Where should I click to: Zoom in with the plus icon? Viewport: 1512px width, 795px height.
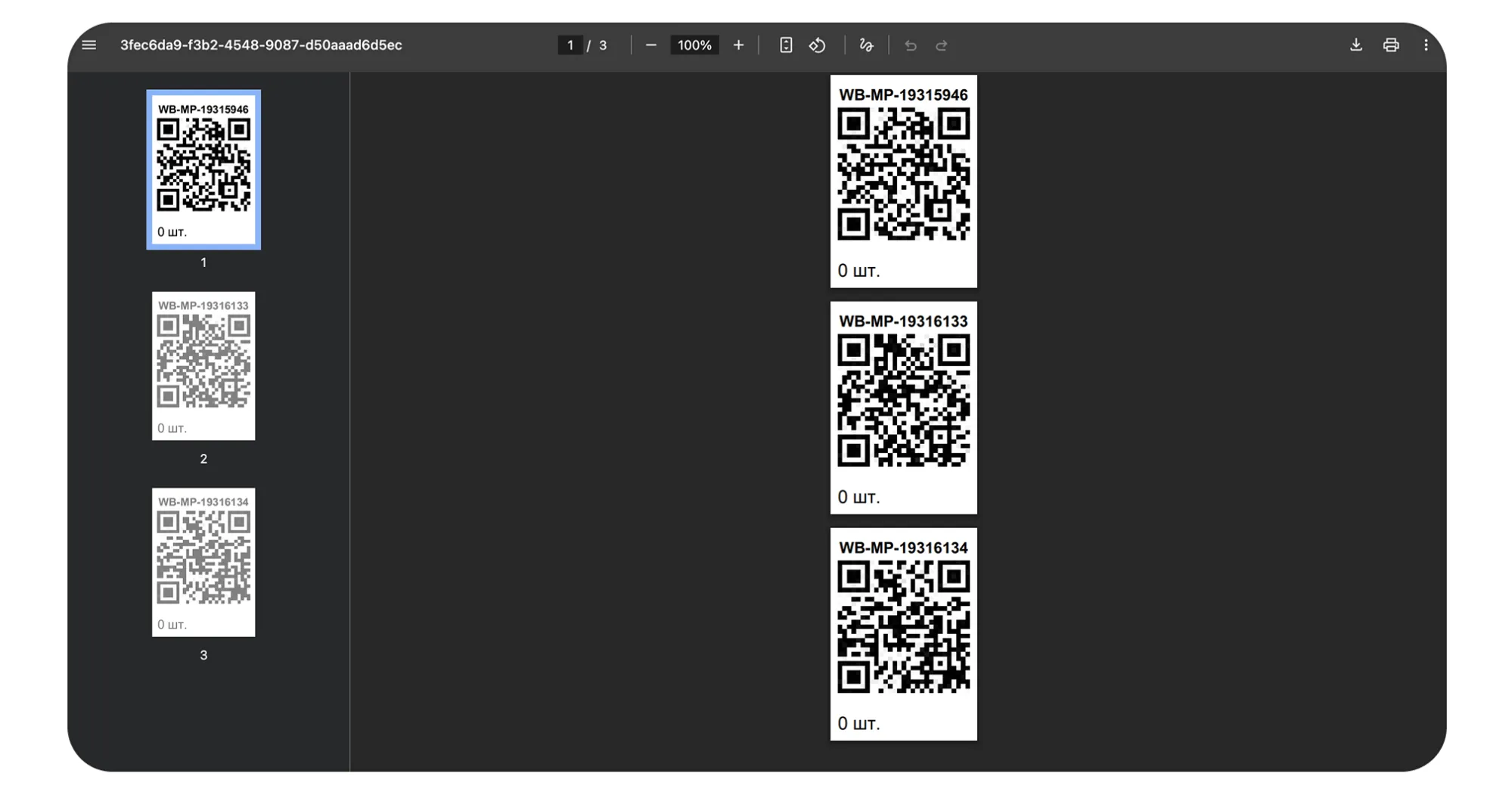pyautogui.click(x=738, y=45)
